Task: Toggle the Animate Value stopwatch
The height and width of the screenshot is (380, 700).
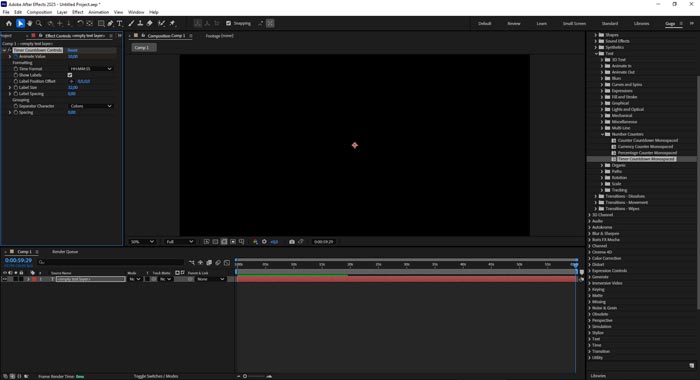Action: 16,57
